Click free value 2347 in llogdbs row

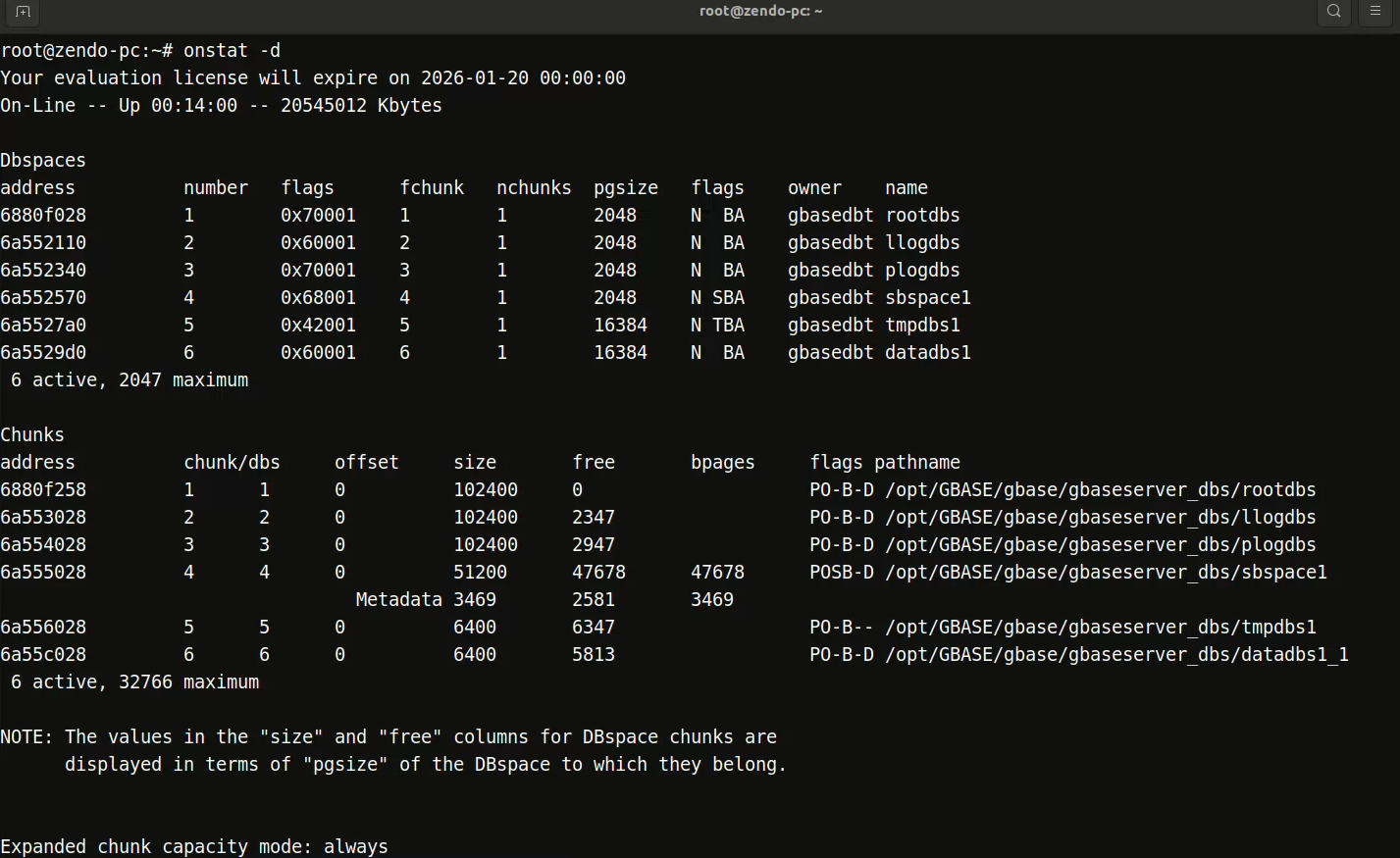click(594, 518)
